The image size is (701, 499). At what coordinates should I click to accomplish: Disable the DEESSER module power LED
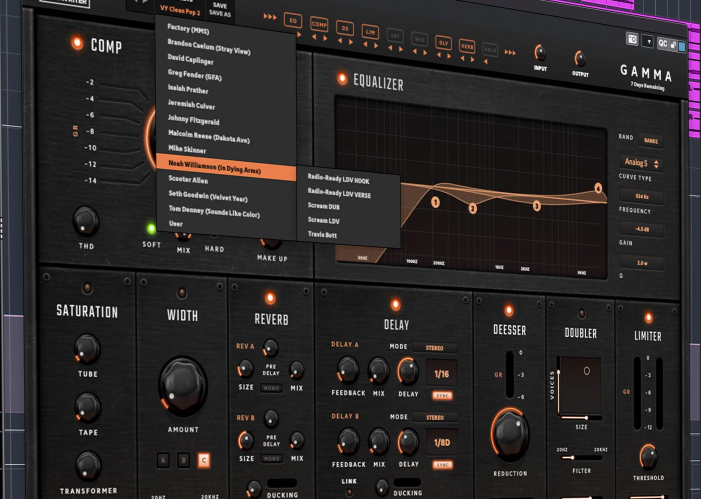tap(509, 310)
